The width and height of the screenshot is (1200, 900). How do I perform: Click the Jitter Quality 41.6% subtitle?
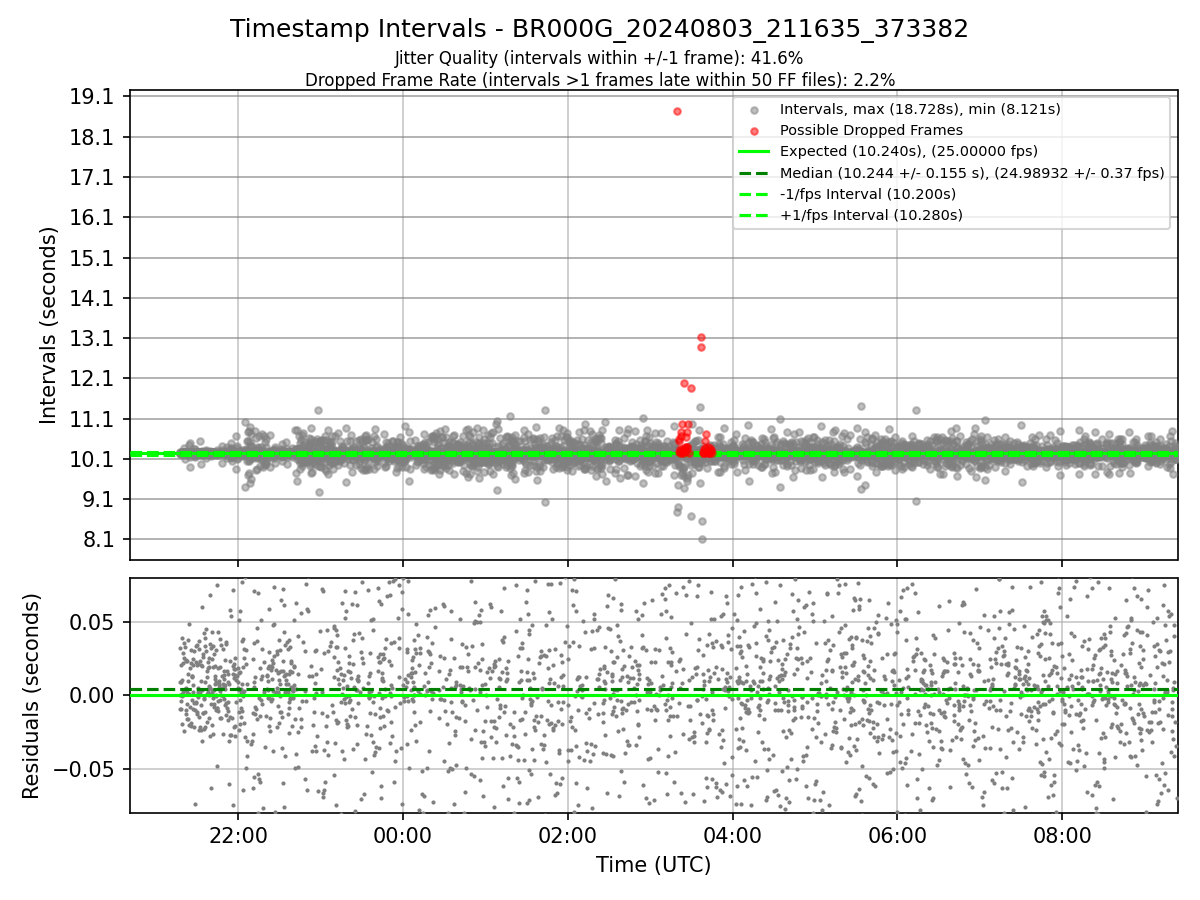point(599,58)
